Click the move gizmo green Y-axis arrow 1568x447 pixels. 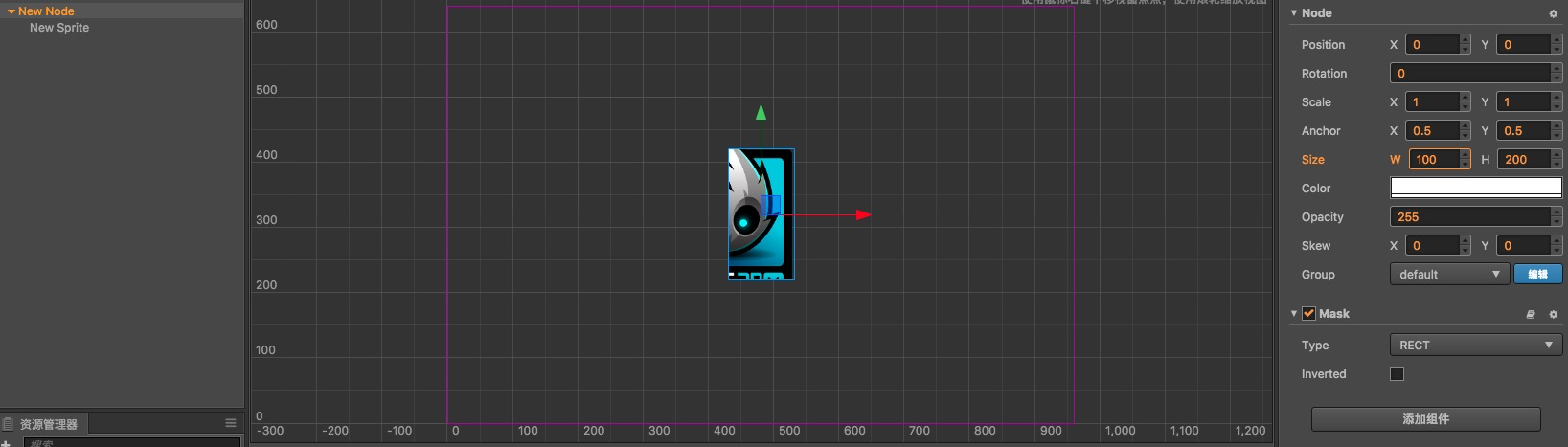coord(761,113)
